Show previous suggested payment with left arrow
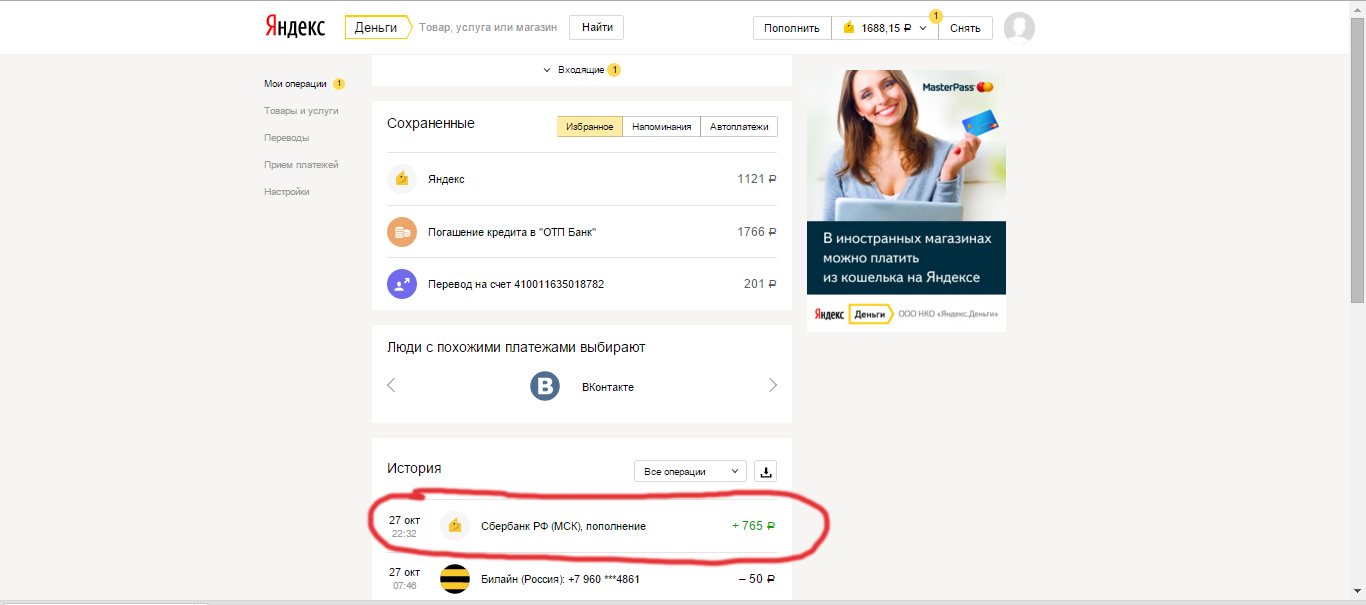 coord(391,386)
